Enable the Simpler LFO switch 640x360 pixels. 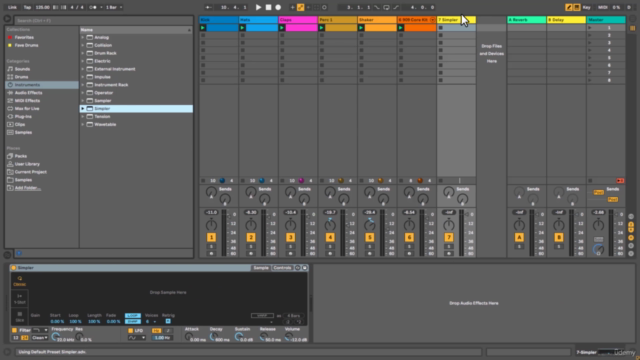(x=130, y=331)
